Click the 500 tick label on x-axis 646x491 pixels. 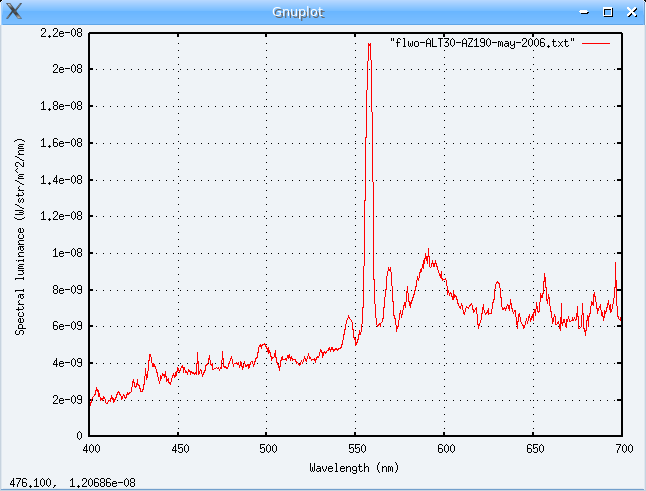coord(267,449)
